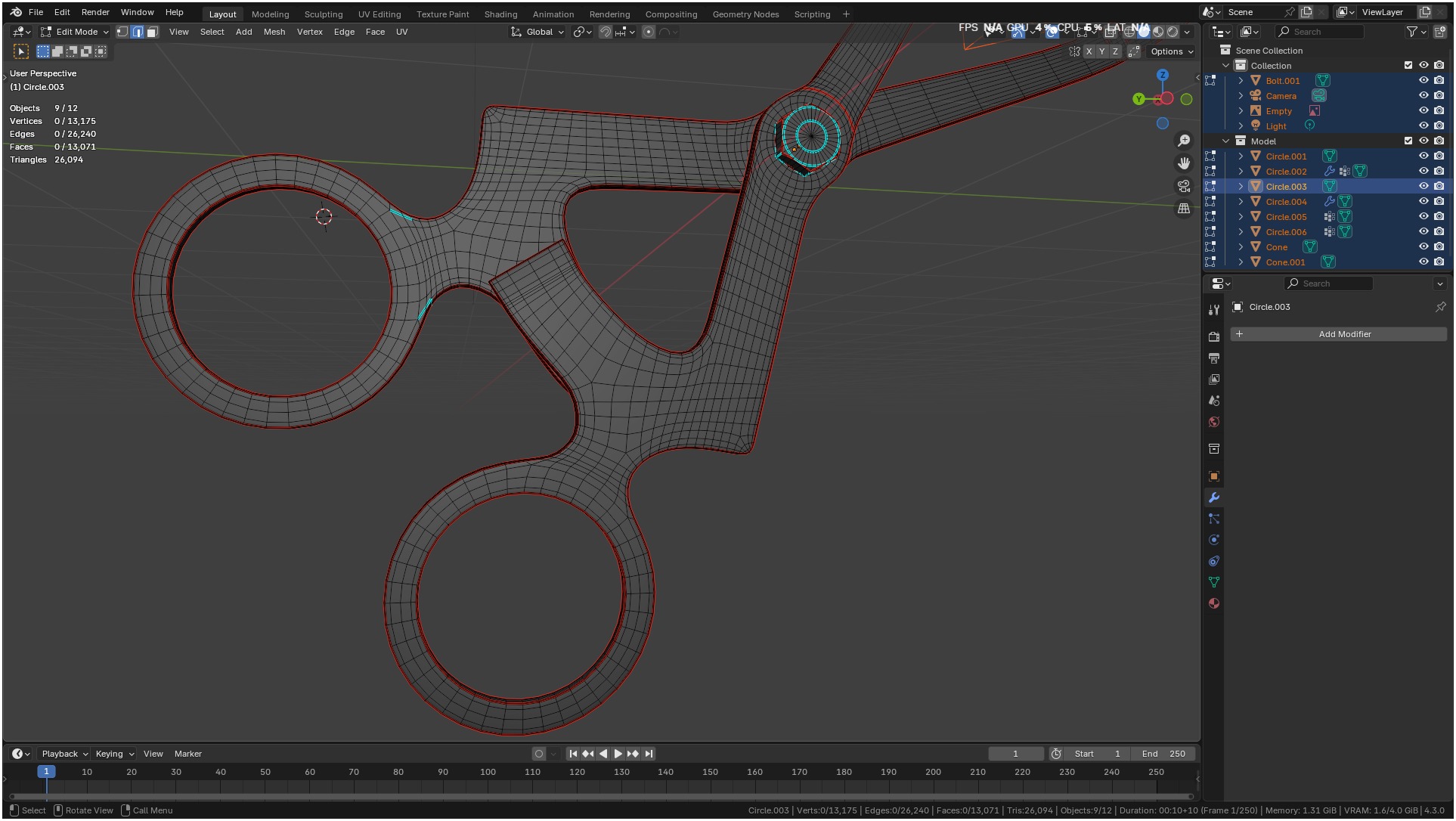
Task: Open the Material properties tab icon
Action: pyautogui.click(x=1214, y=603)
